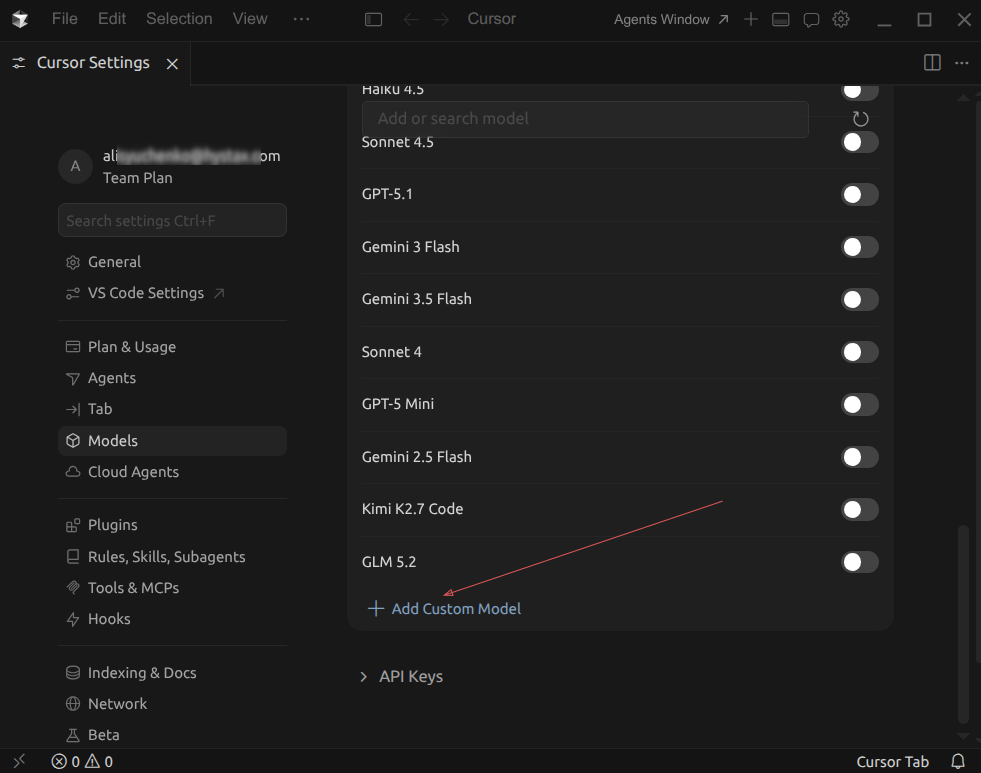Open the Agents Window
Image resolution: width=981 pixels, height=773 pixels.
tap(671, 19)
